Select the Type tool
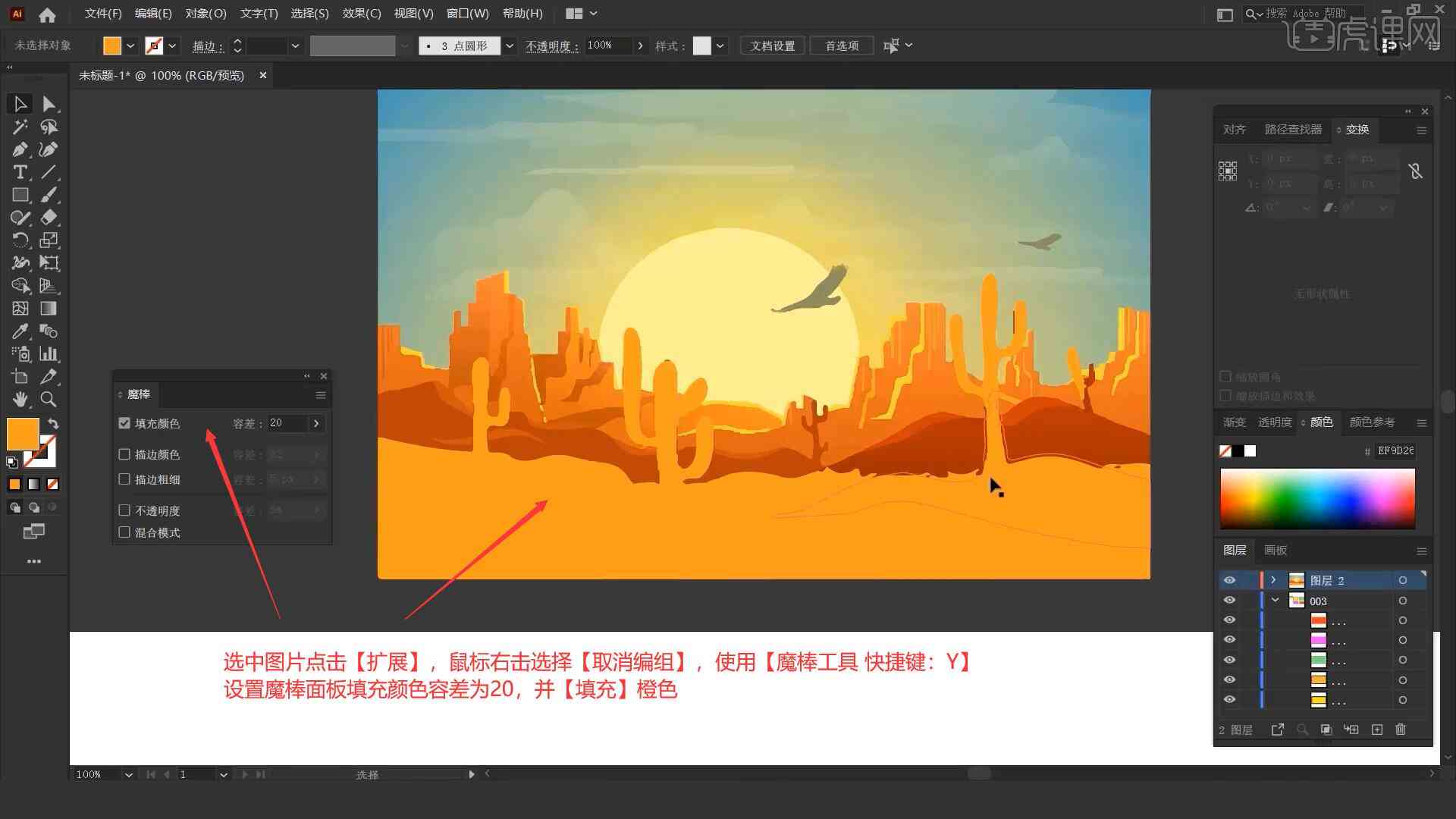This screenshot has height=819, width=1456. click(x=18, y=172)
